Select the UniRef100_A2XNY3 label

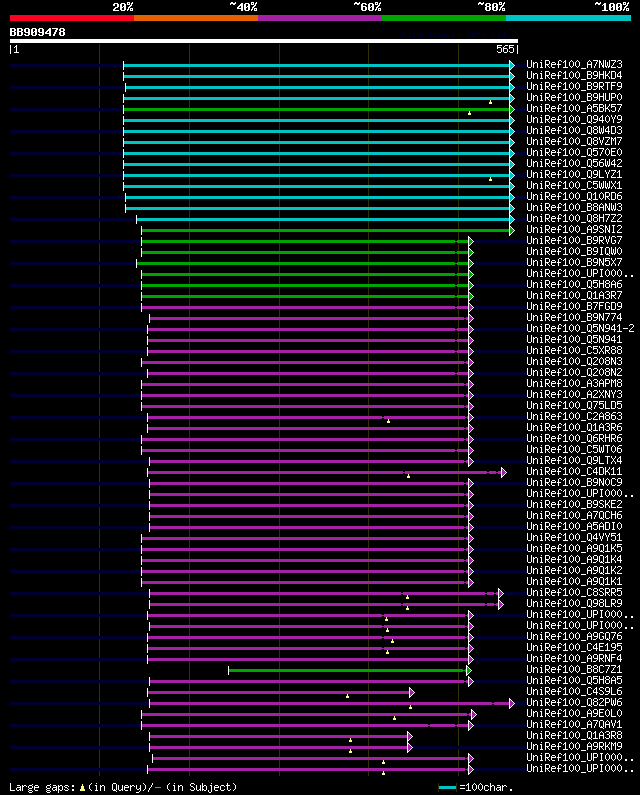click(x=574, y=394)
